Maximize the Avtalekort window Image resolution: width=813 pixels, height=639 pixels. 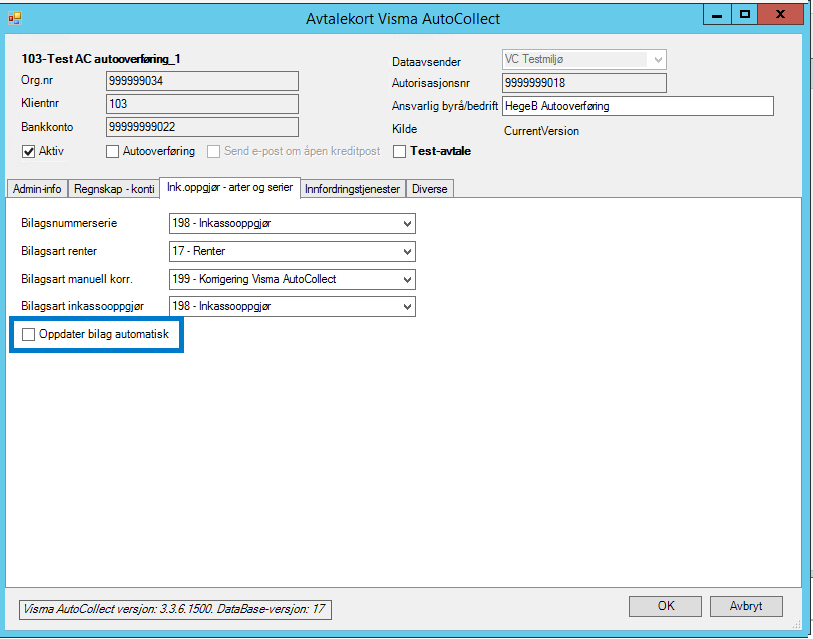[745, 15]
